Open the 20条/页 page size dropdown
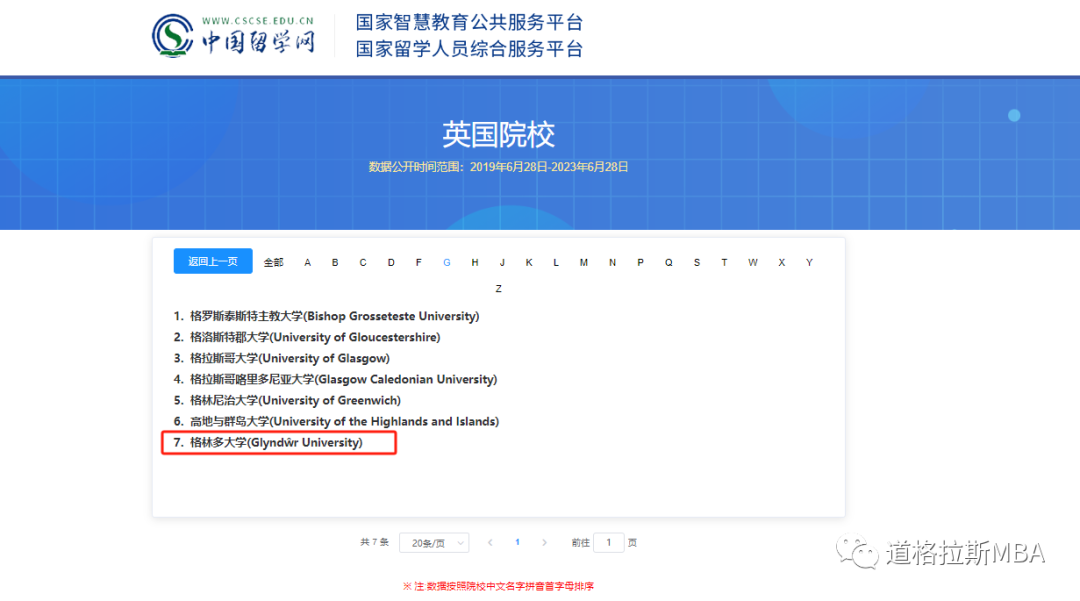The width and height of the screenshot is (1080, 601). (434, 543)
